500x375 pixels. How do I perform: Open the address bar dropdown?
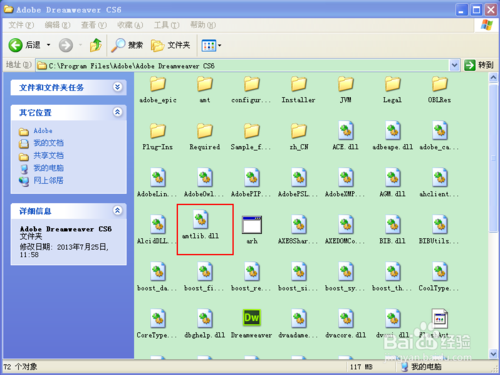[454, 65]
